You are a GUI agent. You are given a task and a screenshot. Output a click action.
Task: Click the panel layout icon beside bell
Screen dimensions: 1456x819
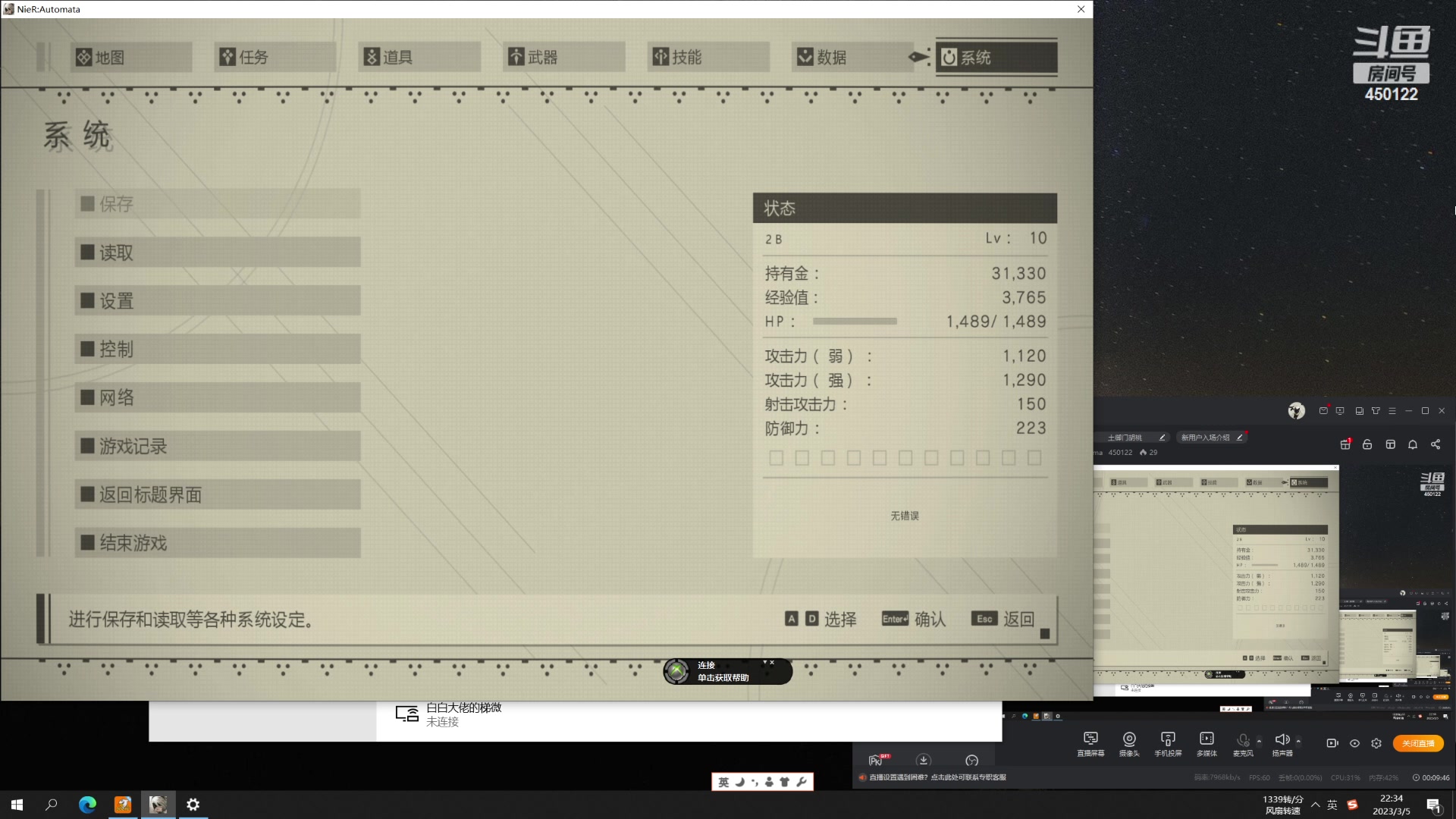tap(1390, 444)
